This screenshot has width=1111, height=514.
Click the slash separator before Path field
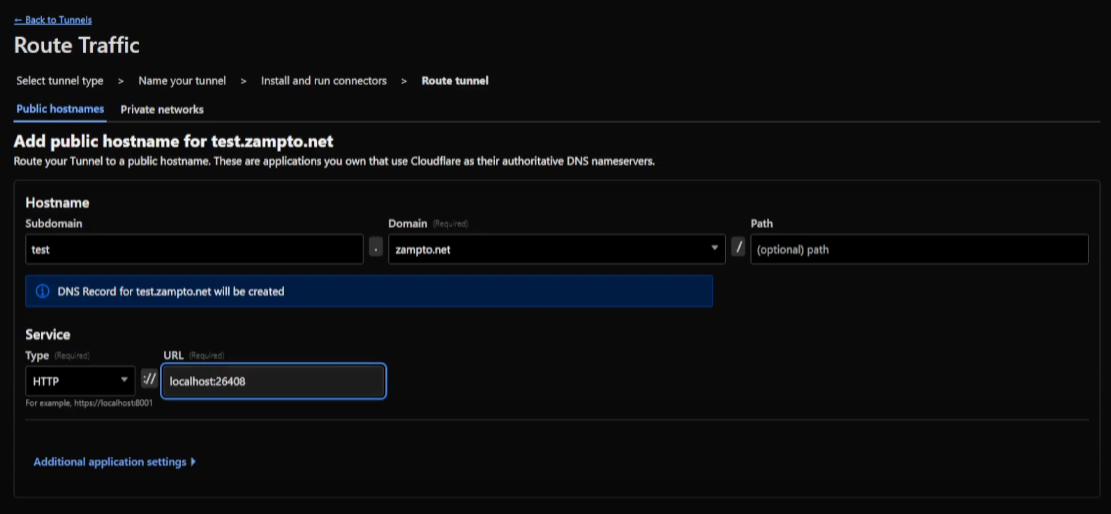738,249
